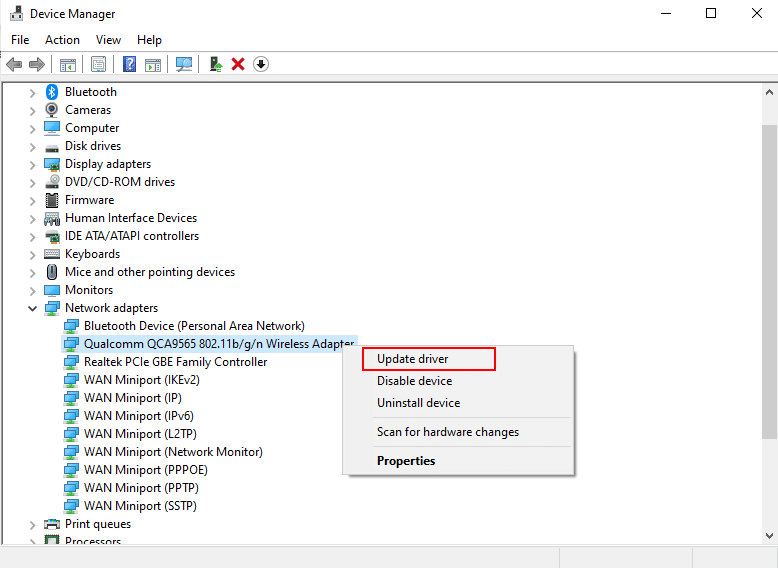Click the red X Uninstall device icon

[x=238, y=64]
